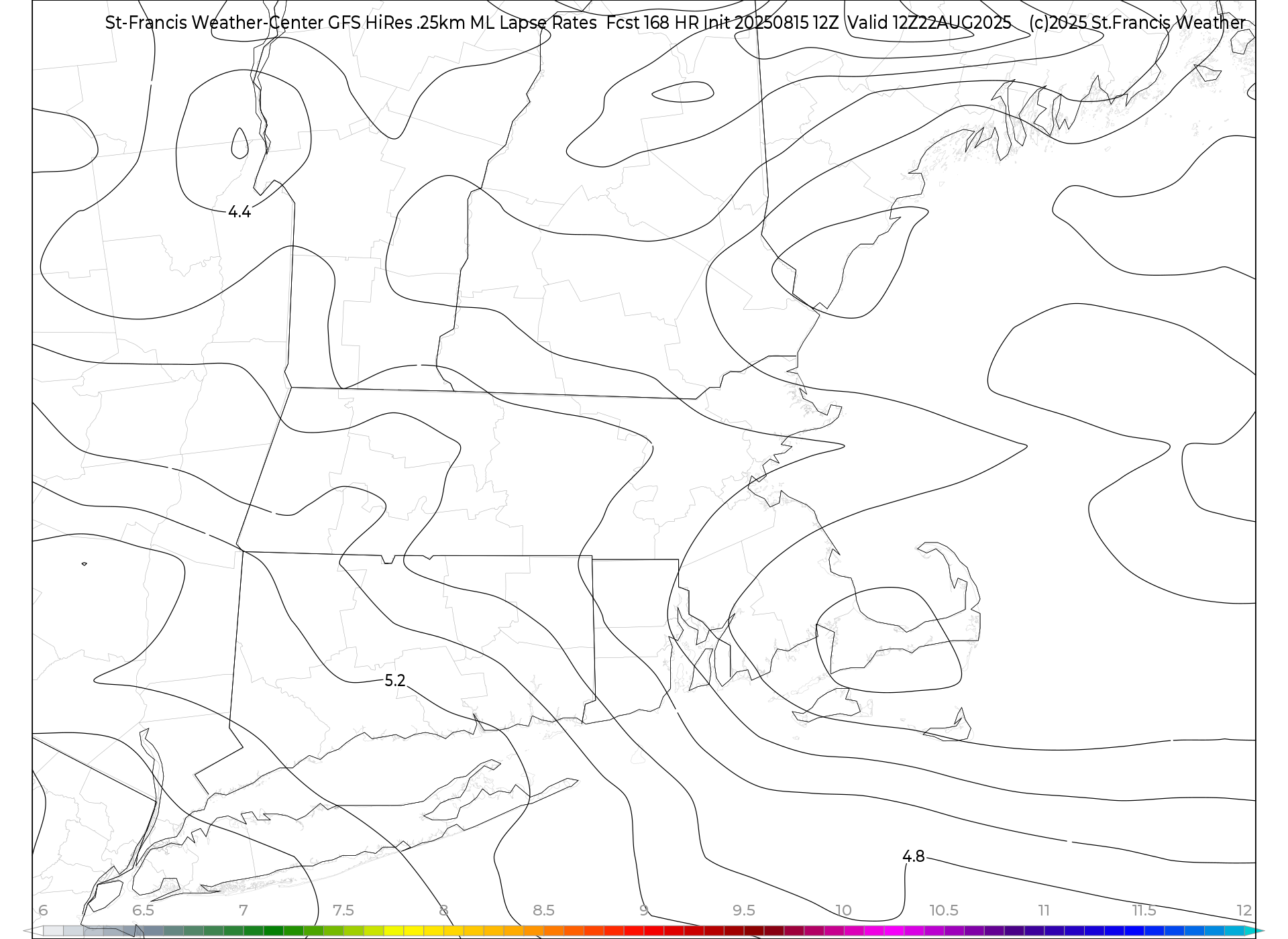Image resolution: width=1288 pixels, height=939 pixels.
Task: Select the 'ML Lapse Rates' title text
Action: (x=533, y=23)
